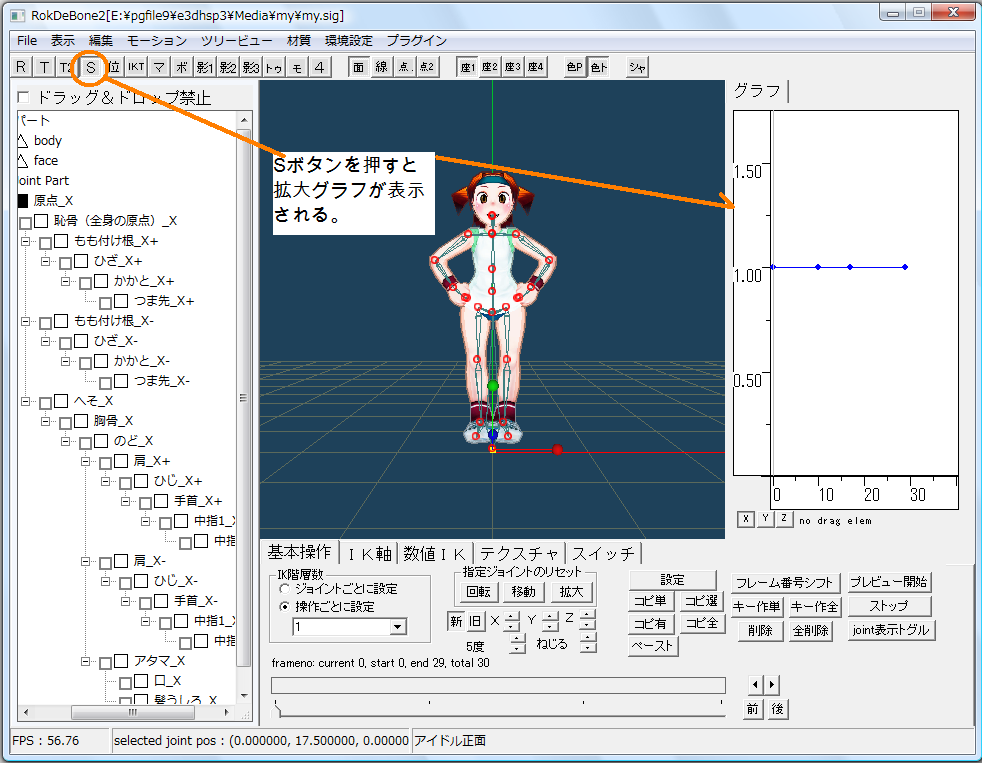
Task: Open the モーション menu
Action: [156, 41]
